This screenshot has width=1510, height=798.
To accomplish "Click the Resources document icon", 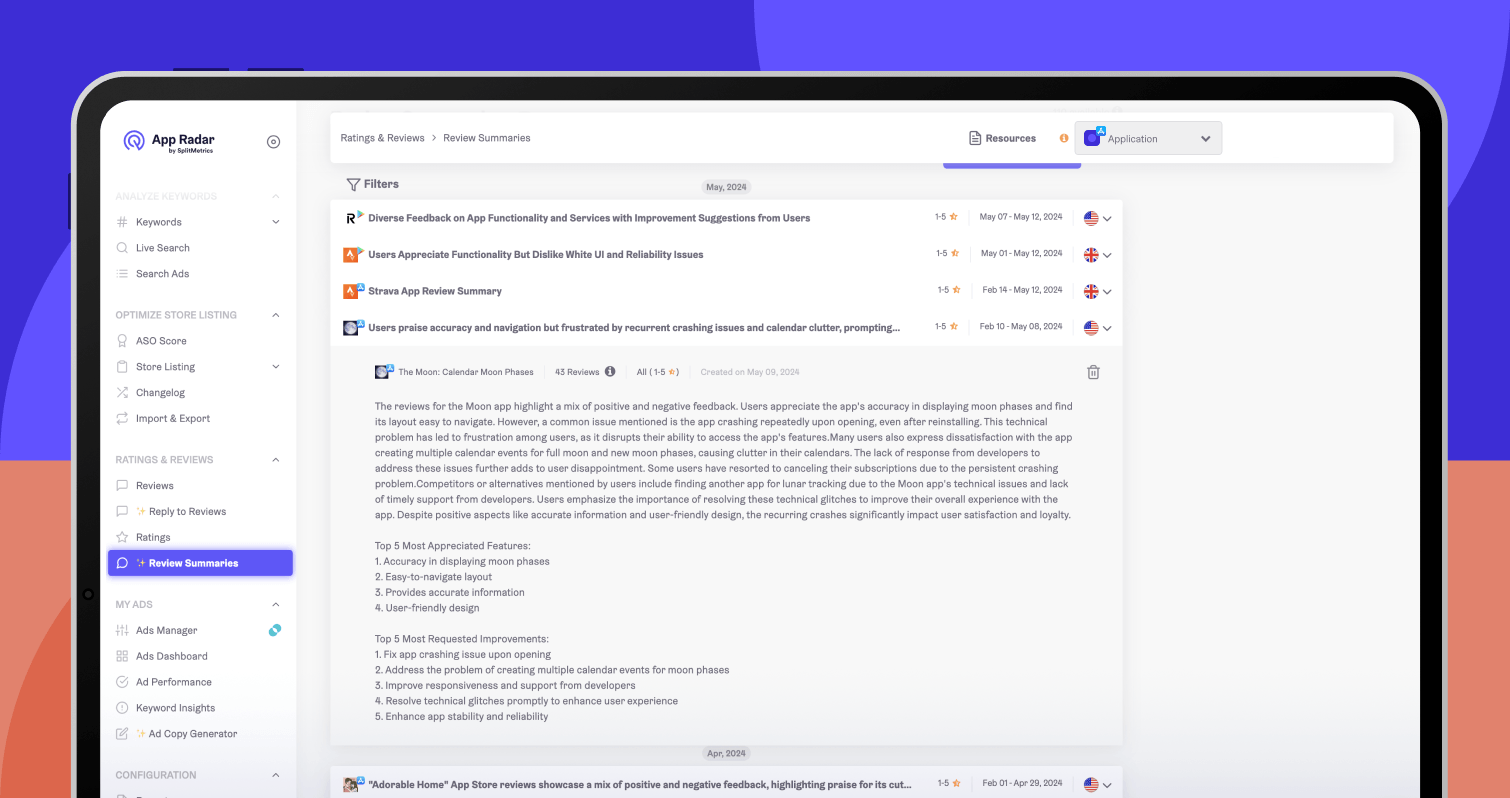I will click(x=975, y=139).
